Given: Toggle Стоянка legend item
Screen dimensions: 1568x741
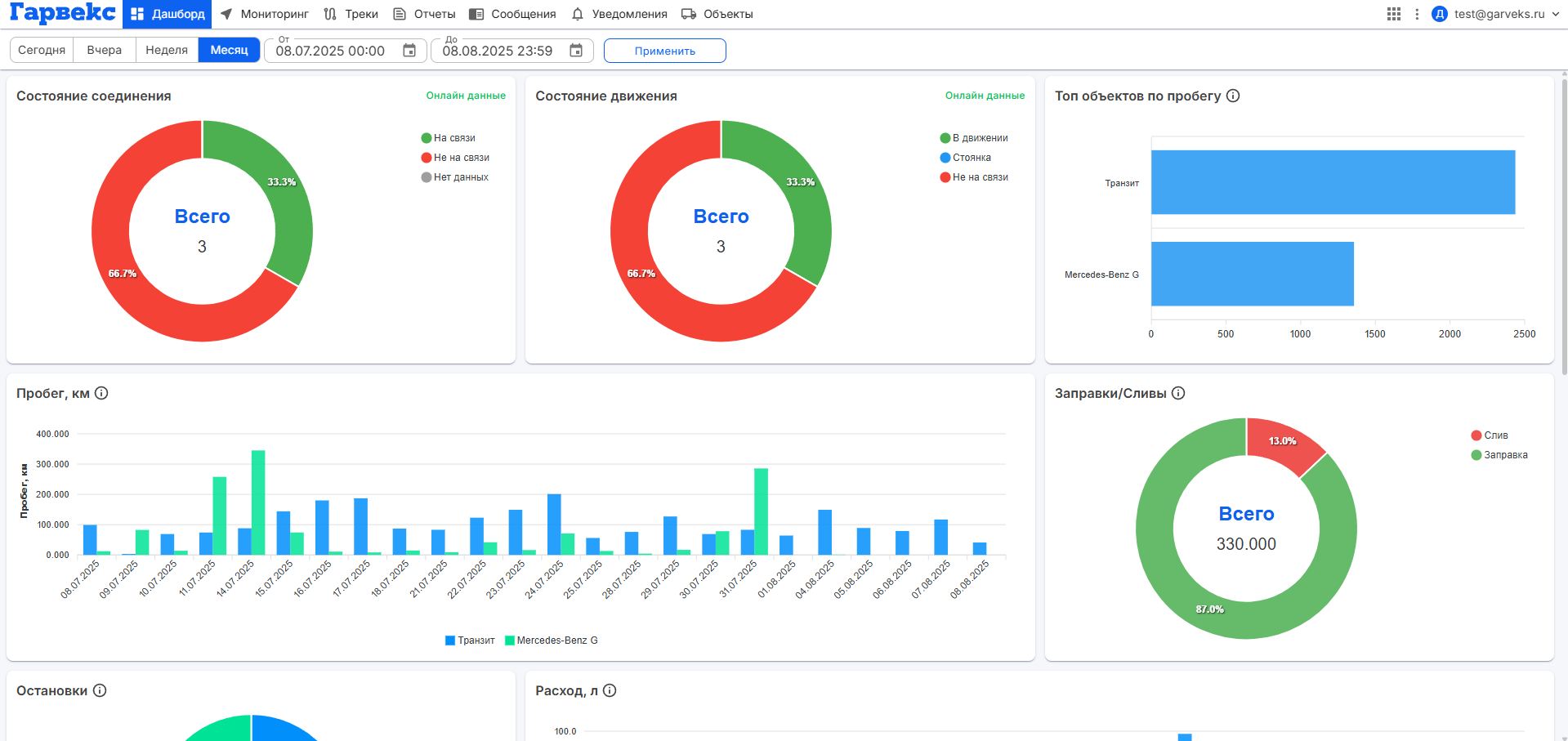Looking at the screenshot, I should pos(966,158).
